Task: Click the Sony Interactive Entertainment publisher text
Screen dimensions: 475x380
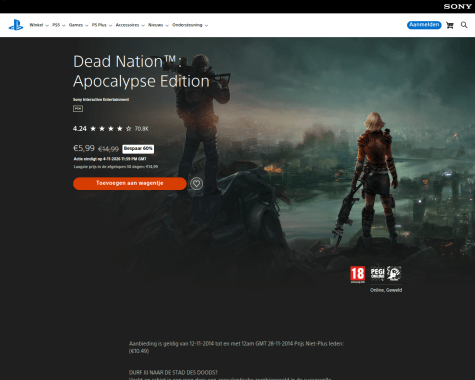Action: click(x=101, y=100)
